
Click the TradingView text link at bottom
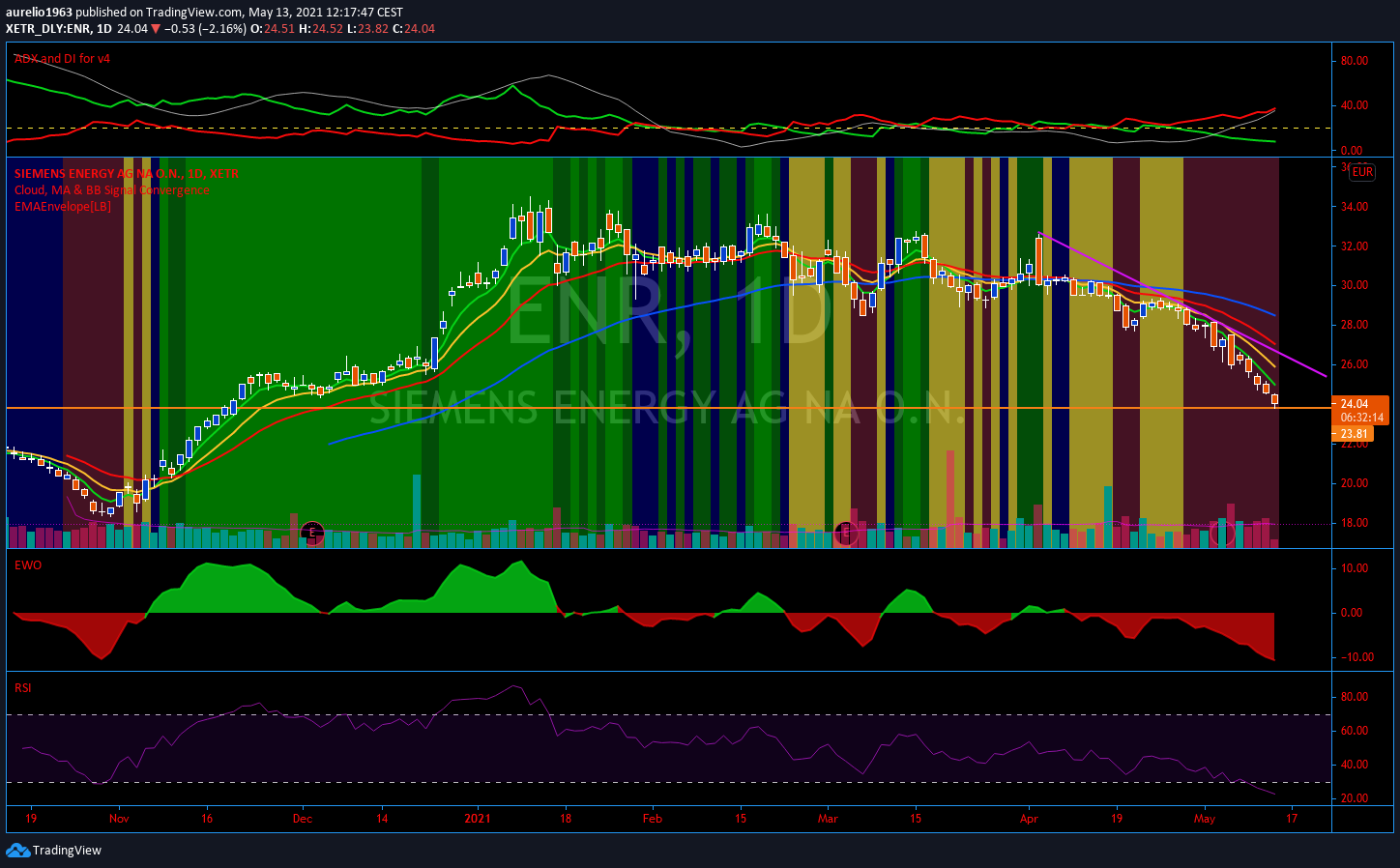pos(69,851)
